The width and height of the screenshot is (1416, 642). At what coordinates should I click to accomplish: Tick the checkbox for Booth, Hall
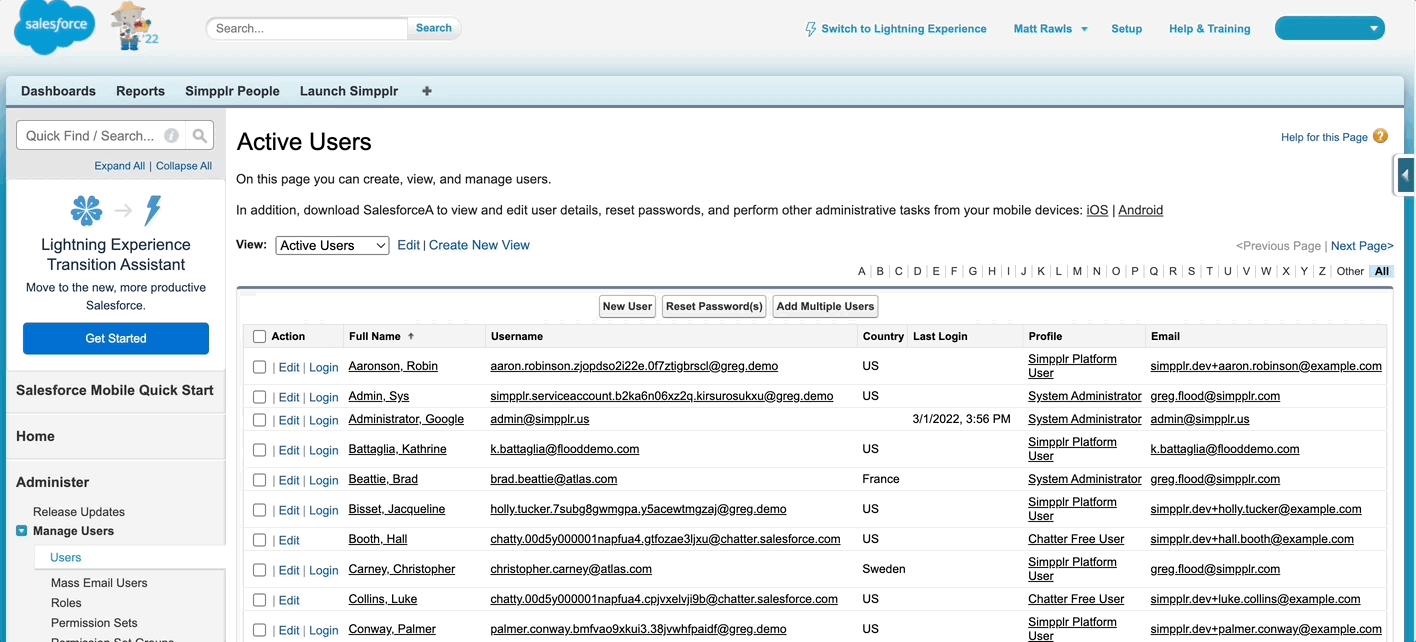(x=260, y=540)
